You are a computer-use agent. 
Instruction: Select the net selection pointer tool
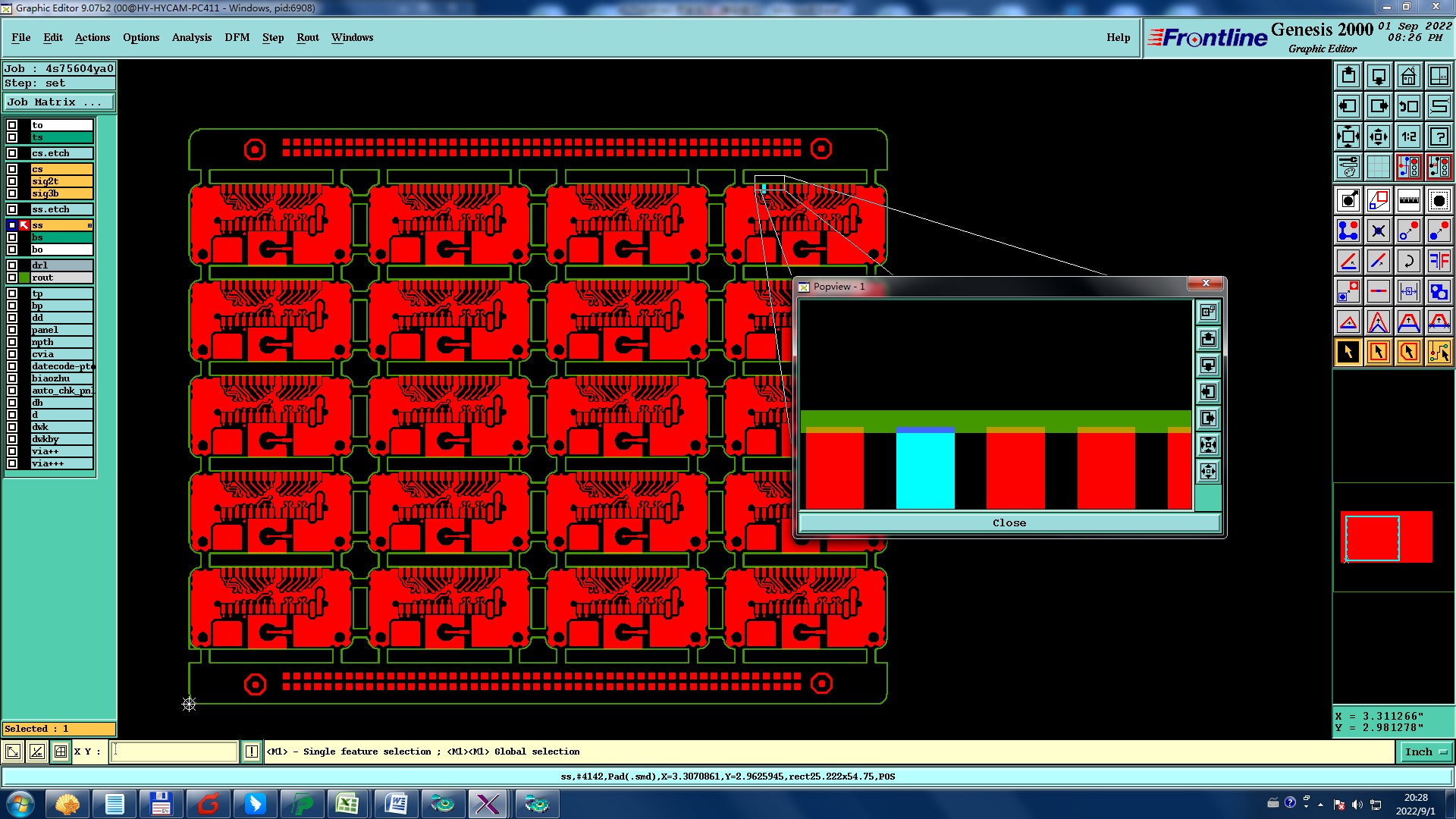[x=1439, y=352]
